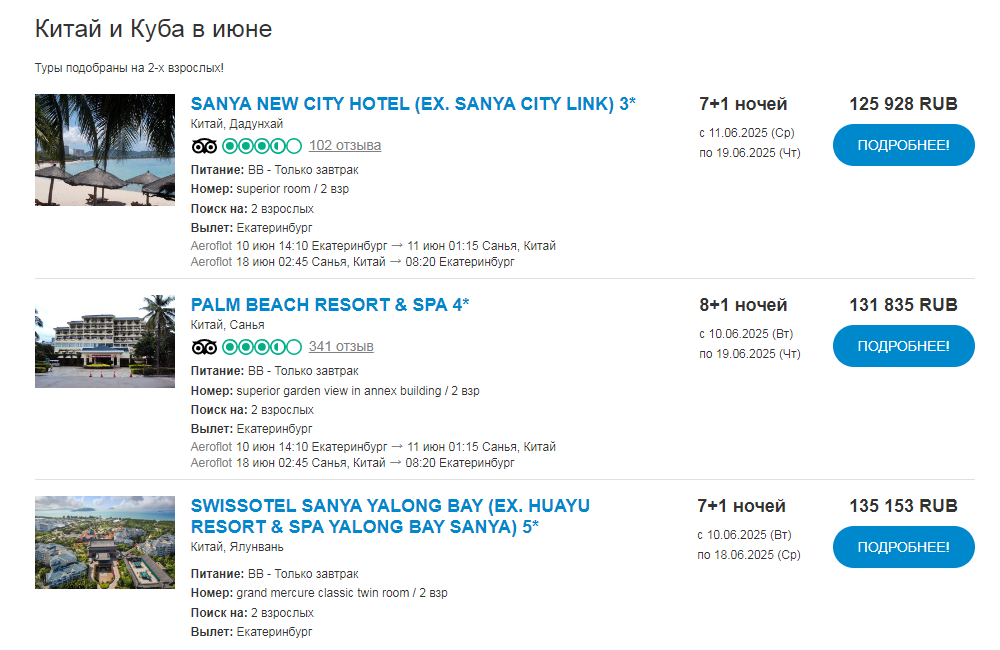Image resolution: width=1000 pixels, height=650 pixels.
Task: Click the 131 835 RUB price
Action: pyautogui.click(x=904, y=305)
